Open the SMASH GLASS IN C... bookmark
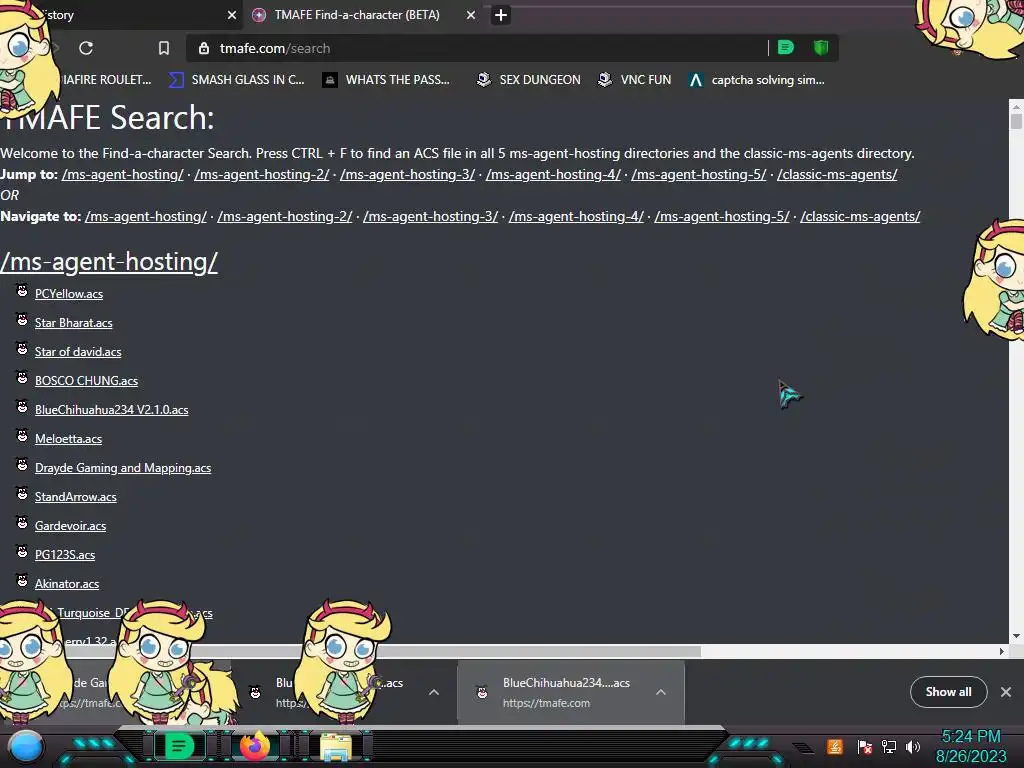The height and width of the screenshot is (768, 1024). 236,80
